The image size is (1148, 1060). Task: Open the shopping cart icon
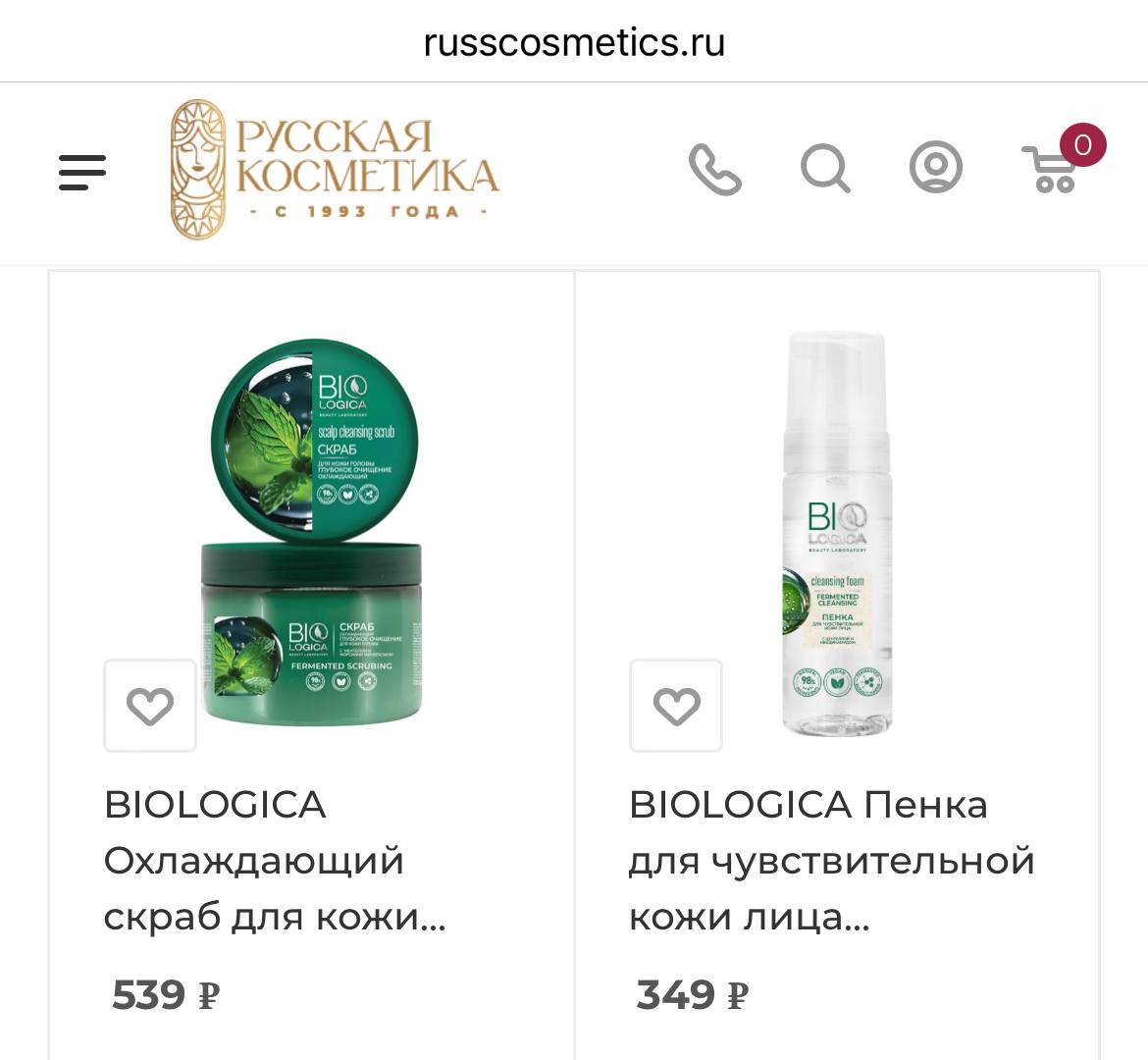click(x=1050, y=169)
